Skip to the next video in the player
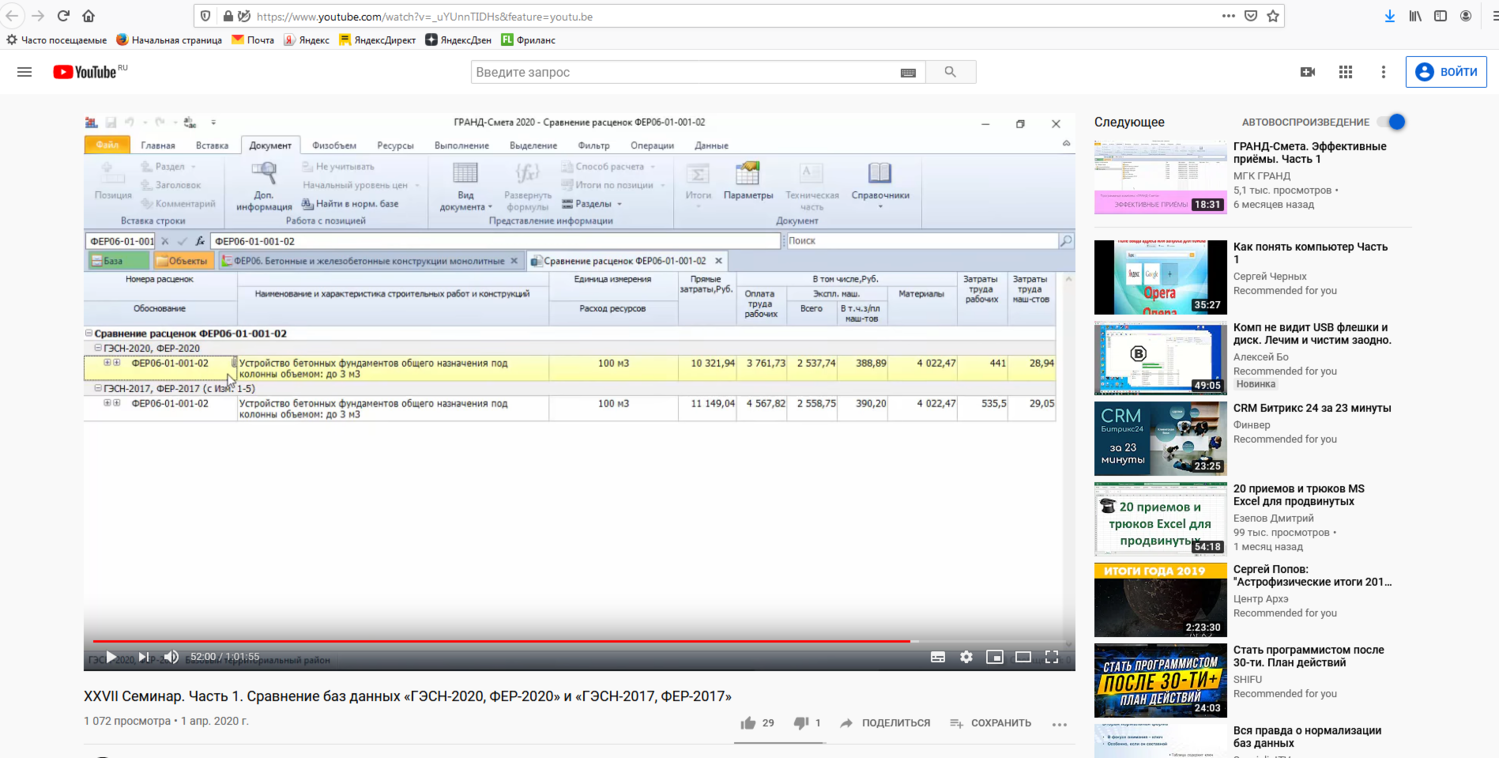 [x=144, y=657]
